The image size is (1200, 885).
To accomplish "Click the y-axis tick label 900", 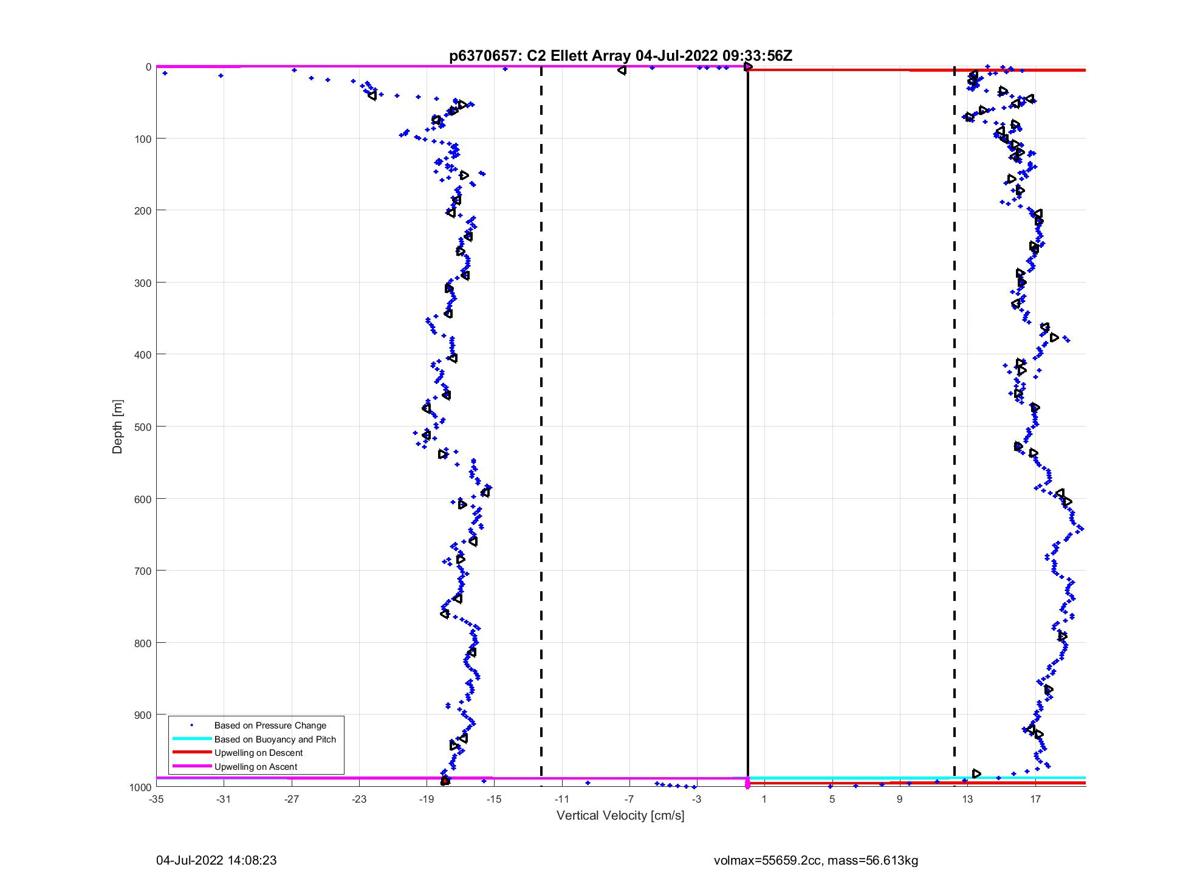I will tap(141, 715).
